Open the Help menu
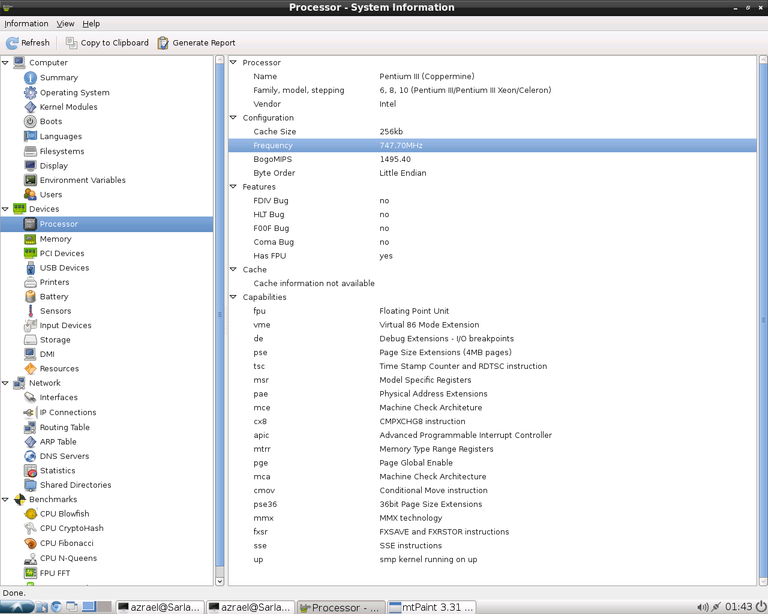The image size is (768, 614). 91,24
